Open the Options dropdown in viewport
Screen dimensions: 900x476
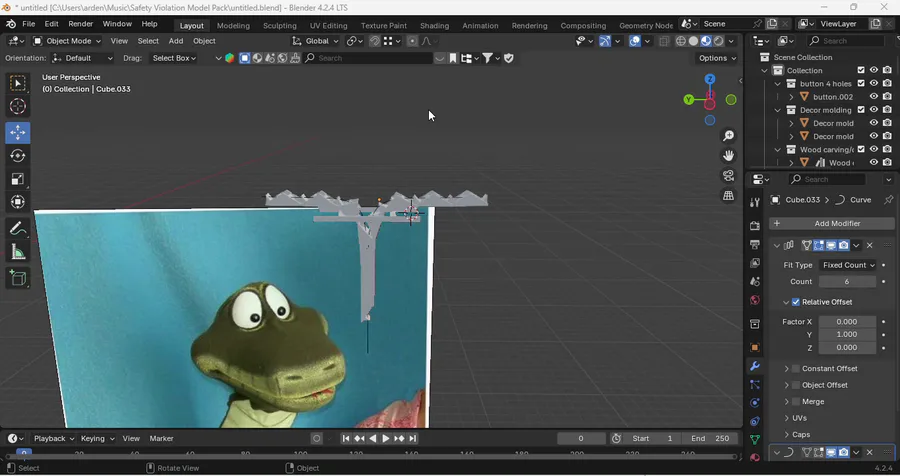717,58
